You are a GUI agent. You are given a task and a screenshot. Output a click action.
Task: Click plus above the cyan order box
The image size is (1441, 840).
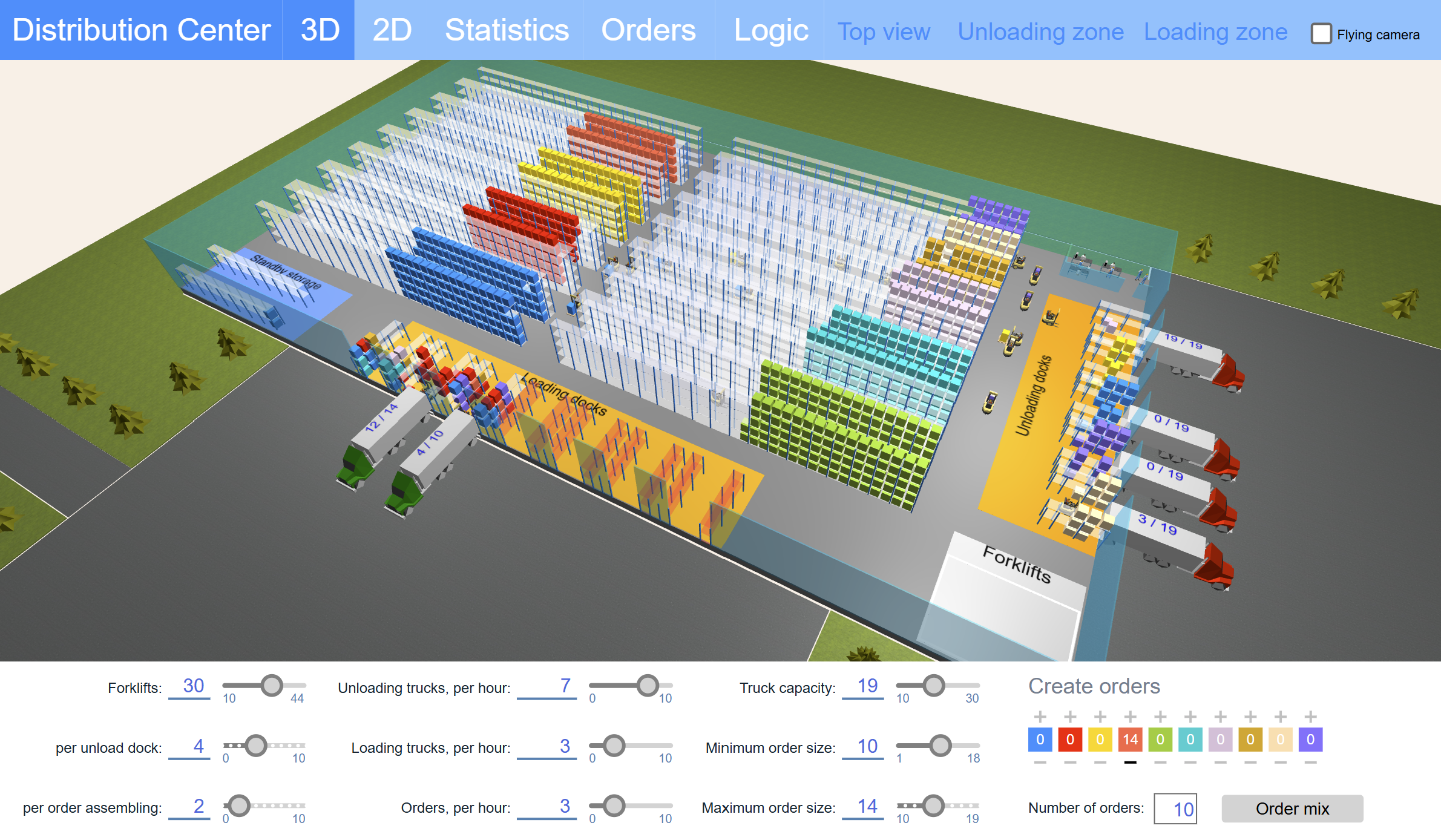[x=1190, y=717]
